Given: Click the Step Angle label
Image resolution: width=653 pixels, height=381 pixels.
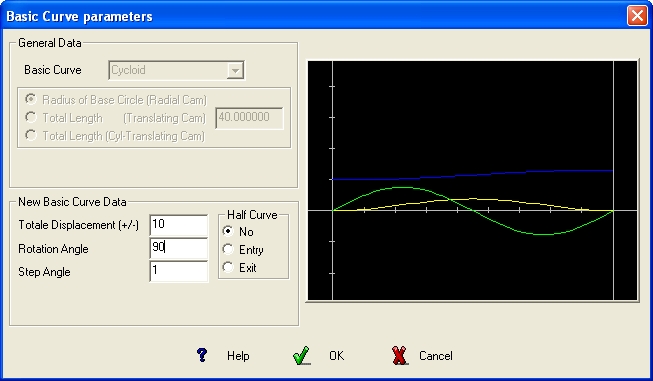Looking at the screenshot, I should [x=44, y=272].
